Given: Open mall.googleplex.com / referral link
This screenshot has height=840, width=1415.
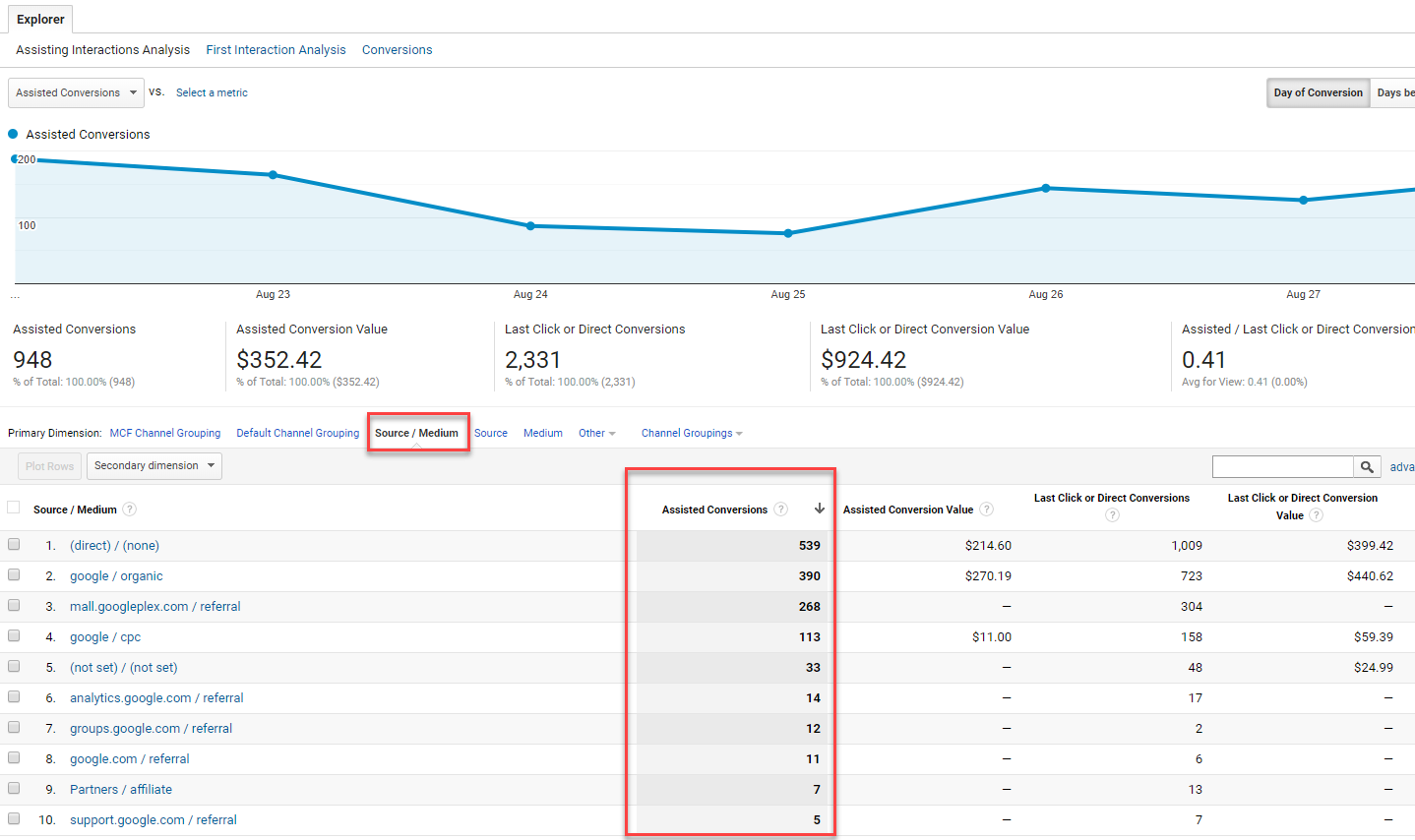Looking at the screenshot, I should [155, 606].
